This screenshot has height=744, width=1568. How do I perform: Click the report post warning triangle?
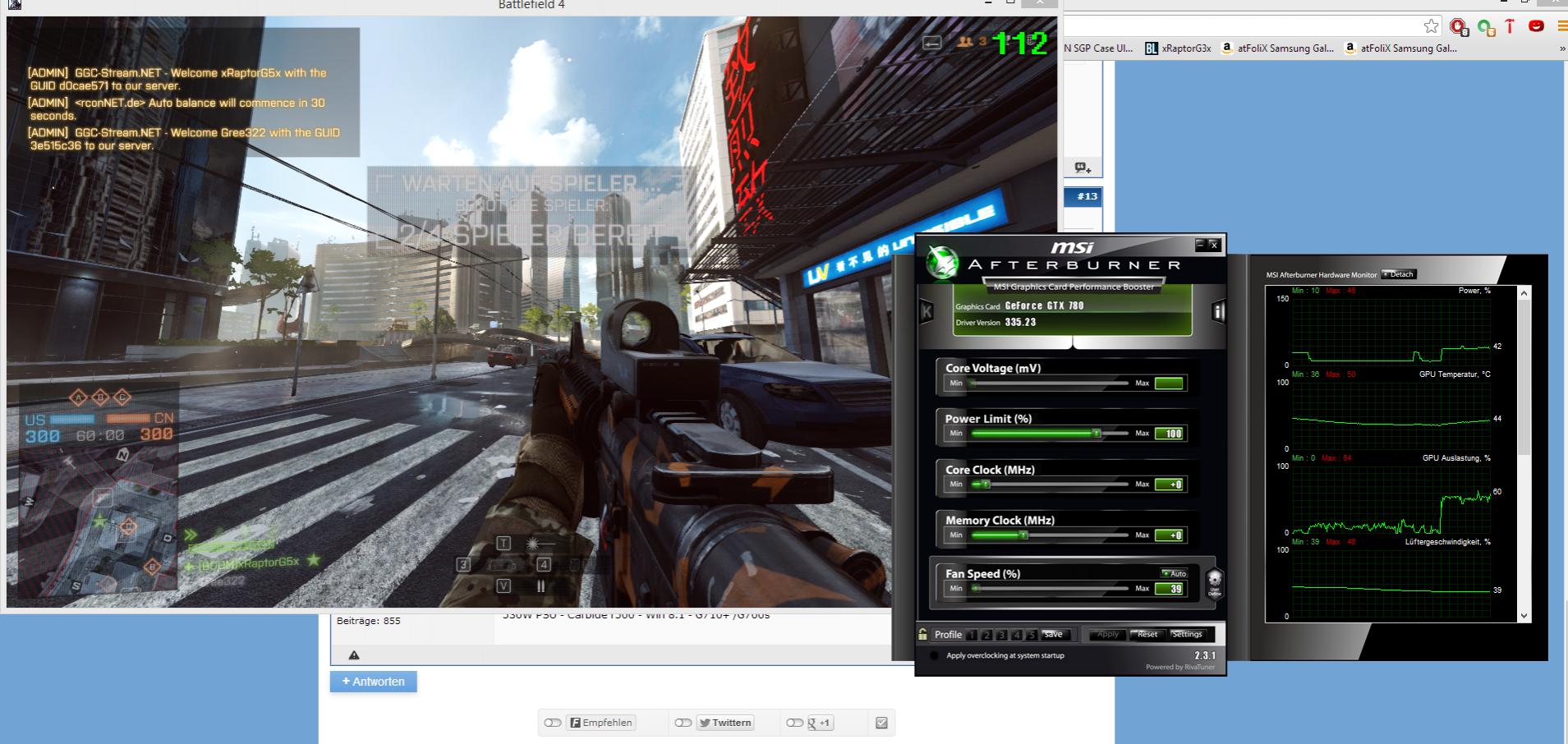coord(354,654)
